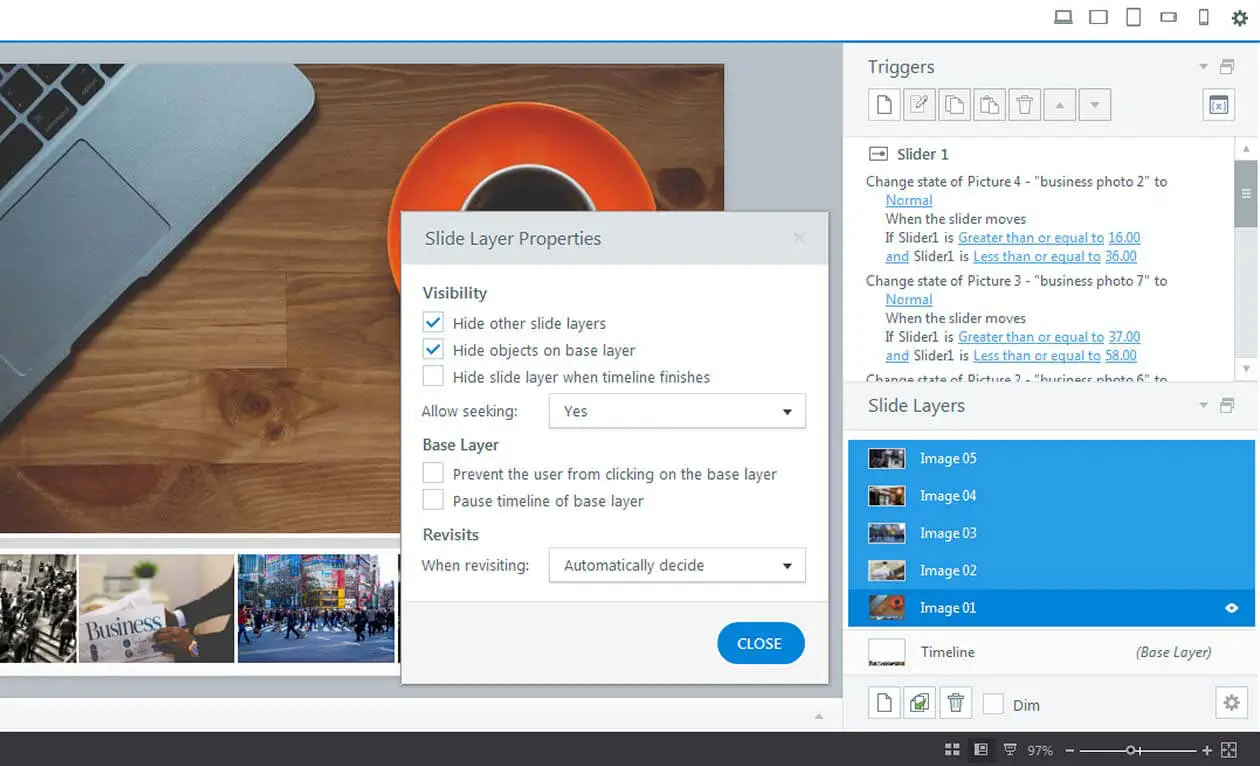Enable Hide slide layer when timeline finishes
The image size is (1260, 766).
tap(433, 377)
